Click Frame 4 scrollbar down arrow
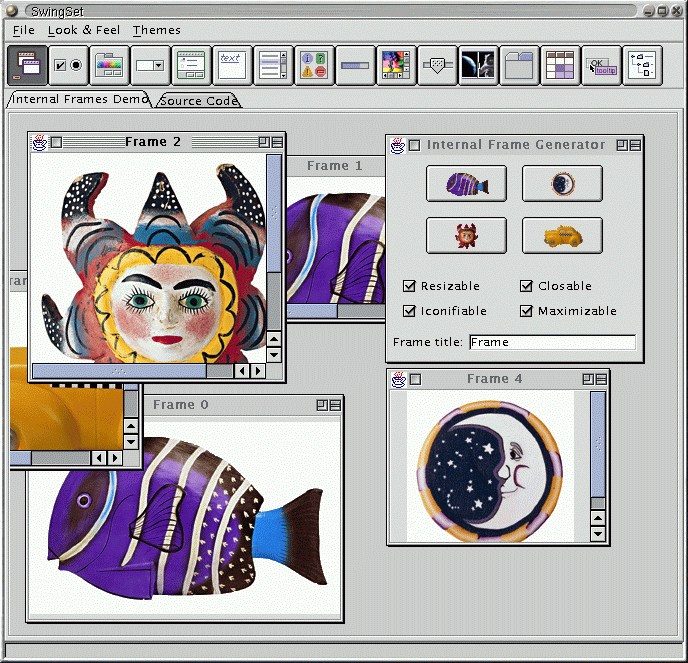Image resolution: width=688 pixels, height=663 pixels. click(598, 534)
